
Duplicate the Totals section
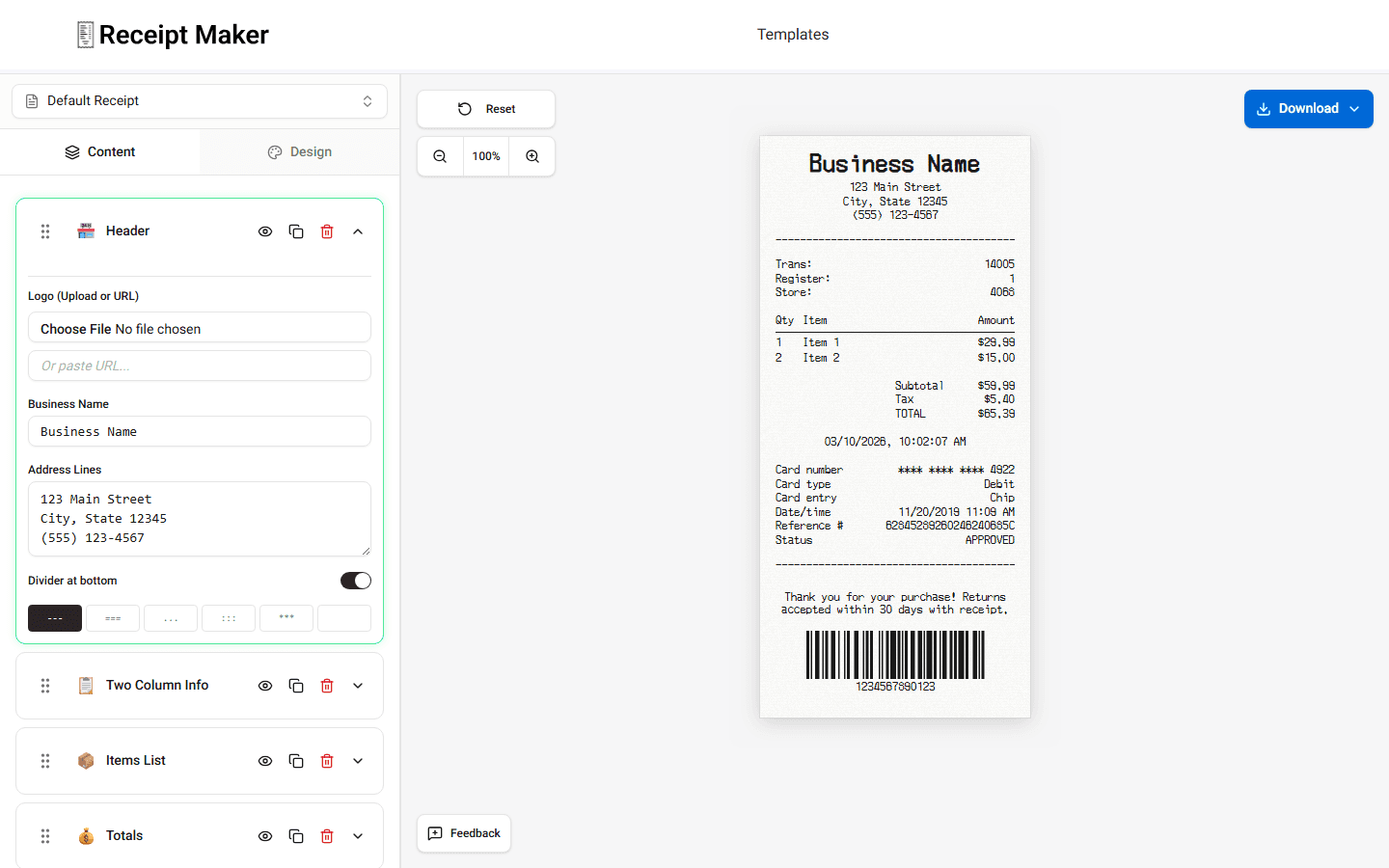tap(296, 835)
